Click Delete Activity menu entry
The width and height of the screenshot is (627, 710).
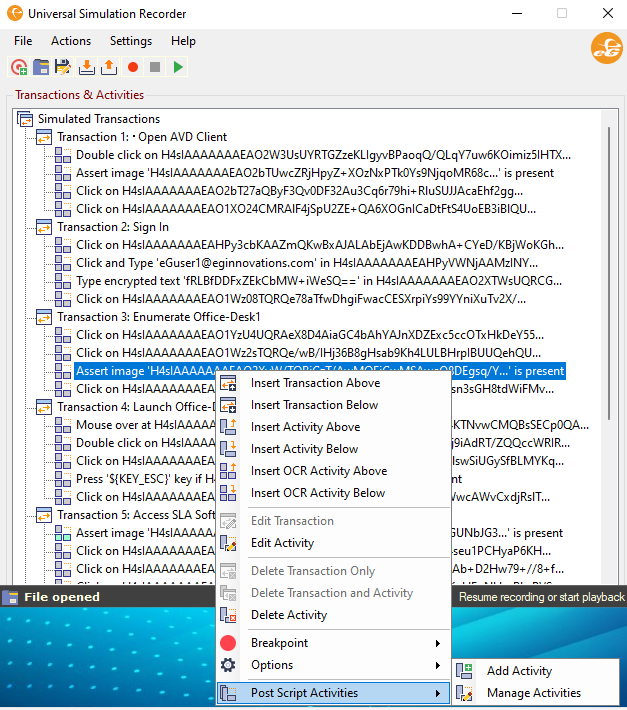click(x=288, y=615)
